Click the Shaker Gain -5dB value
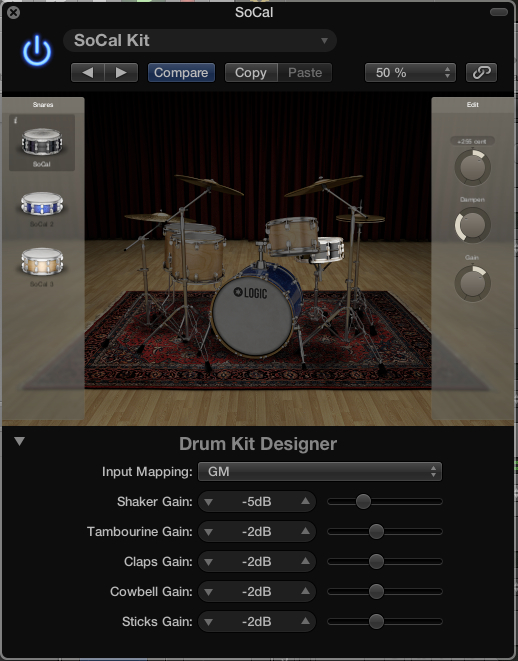The width and height of the screenshot is (518, 661). point(257,502)
